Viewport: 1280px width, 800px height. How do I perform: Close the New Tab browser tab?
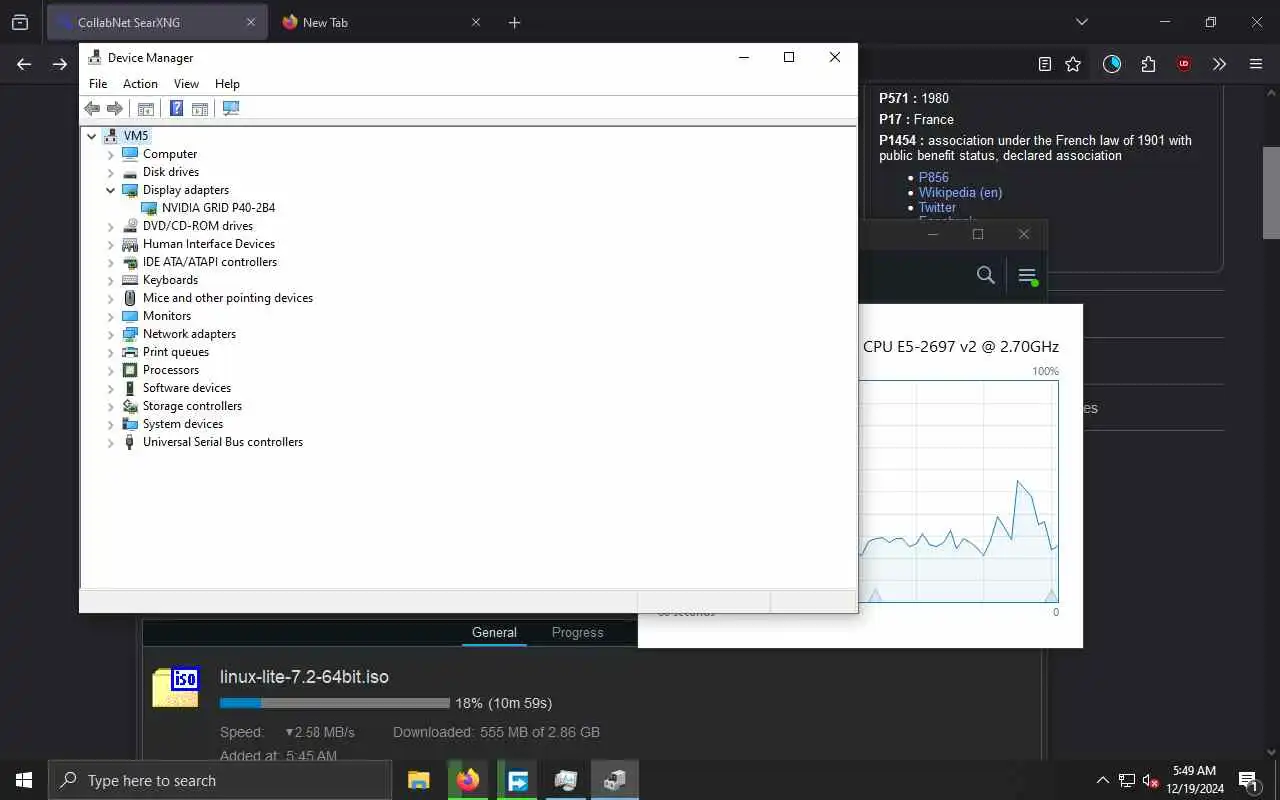click(476, 22)
